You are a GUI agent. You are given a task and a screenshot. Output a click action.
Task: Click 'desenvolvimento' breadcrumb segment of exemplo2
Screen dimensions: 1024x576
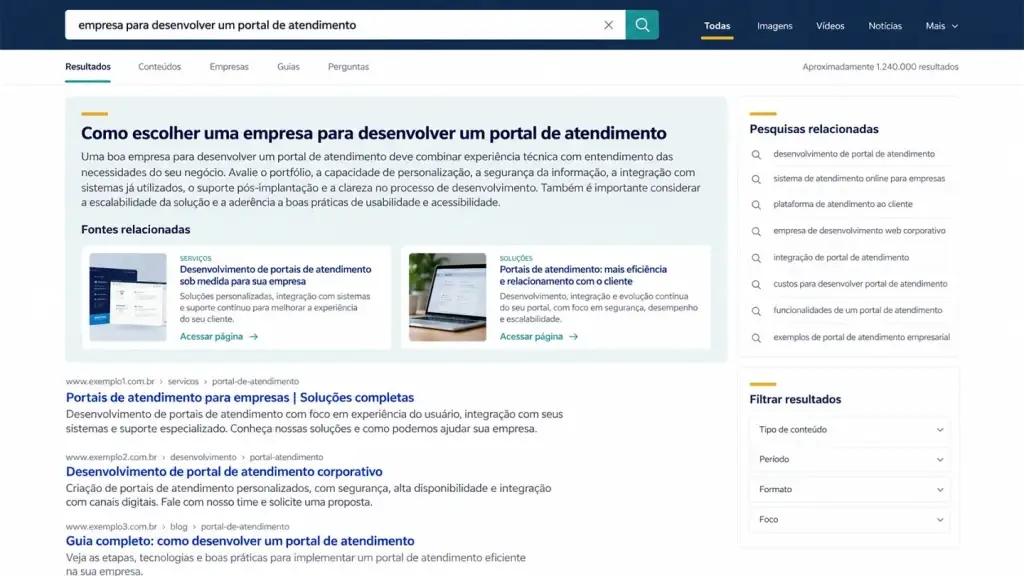pos(203,457)
